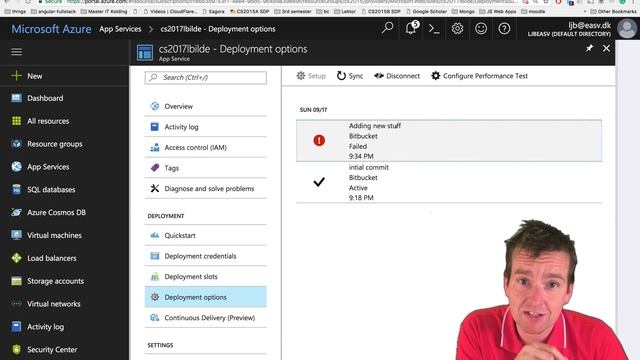Open Overview in the resource menu
Viewport: 640px width, 360px height.
coord(206,106)
